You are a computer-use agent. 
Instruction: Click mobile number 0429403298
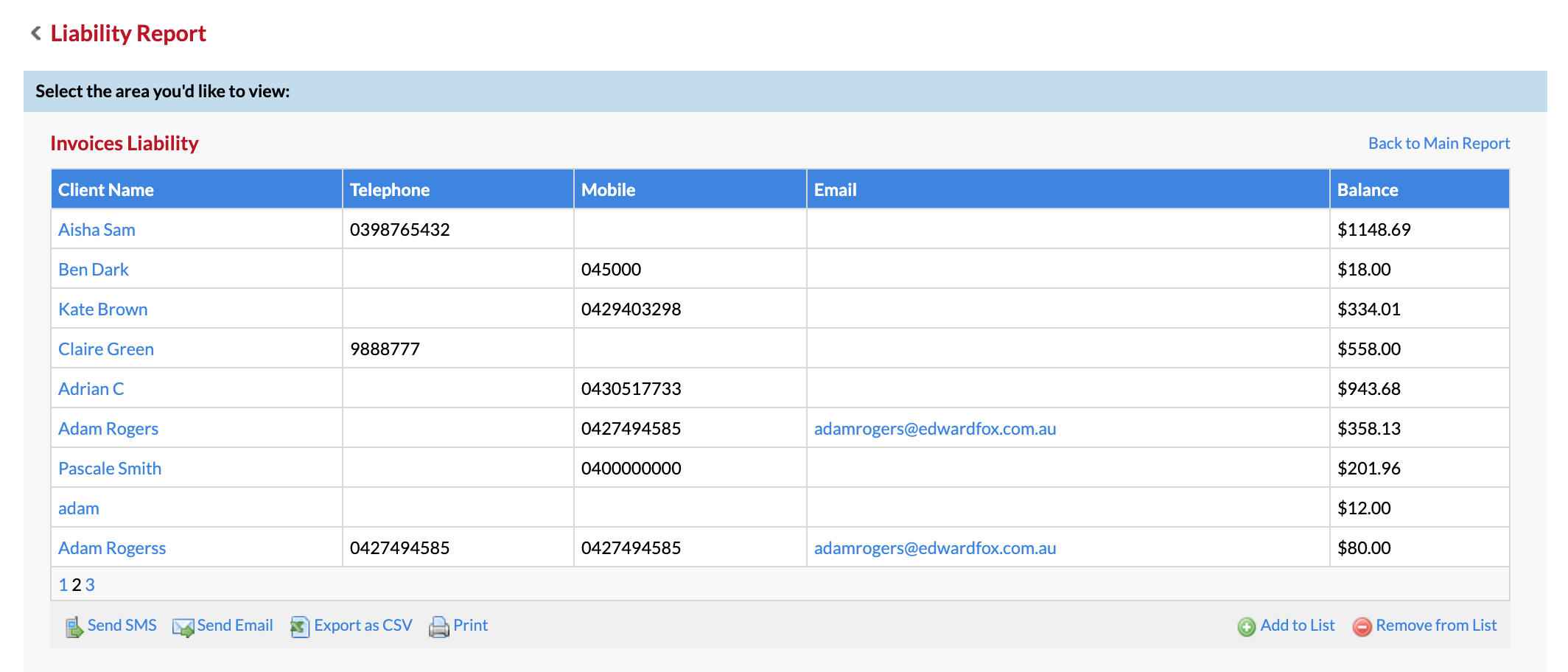(x=631, y=309)
